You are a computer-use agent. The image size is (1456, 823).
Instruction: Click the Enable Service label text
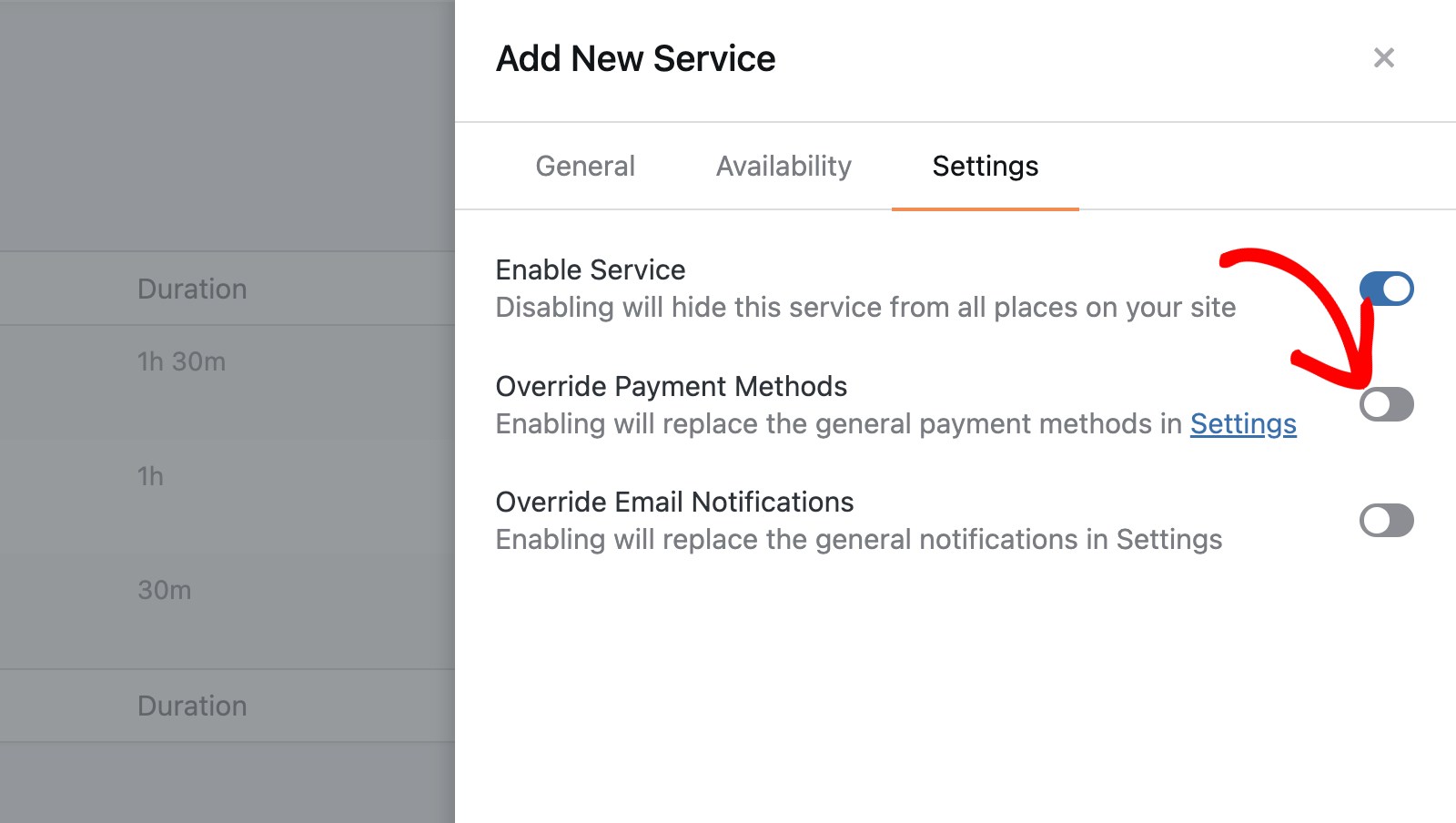pyautogui.click(x=590, y=269)
